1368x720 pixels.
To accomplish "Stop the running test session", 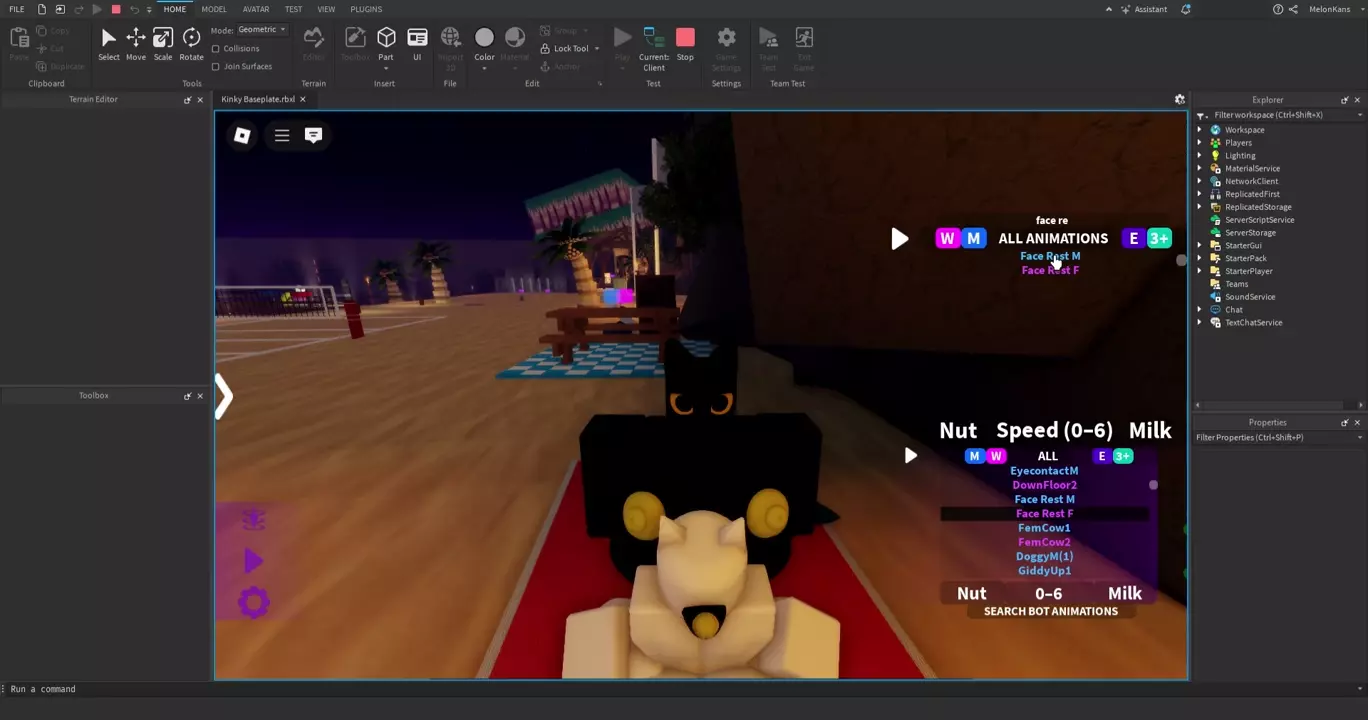I will click(685, 44).
